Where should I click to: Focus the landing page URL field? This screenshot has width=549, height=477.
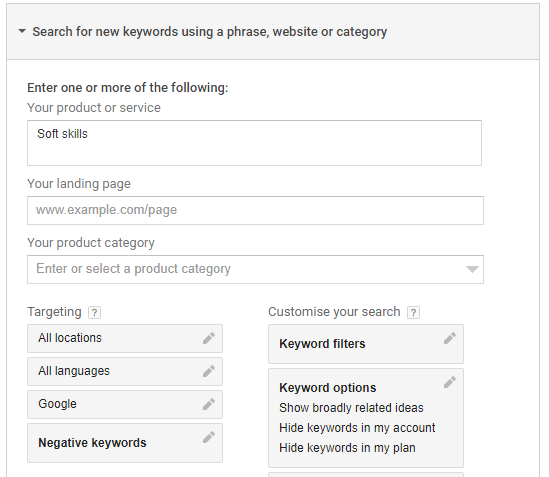(x=255, y=210)
